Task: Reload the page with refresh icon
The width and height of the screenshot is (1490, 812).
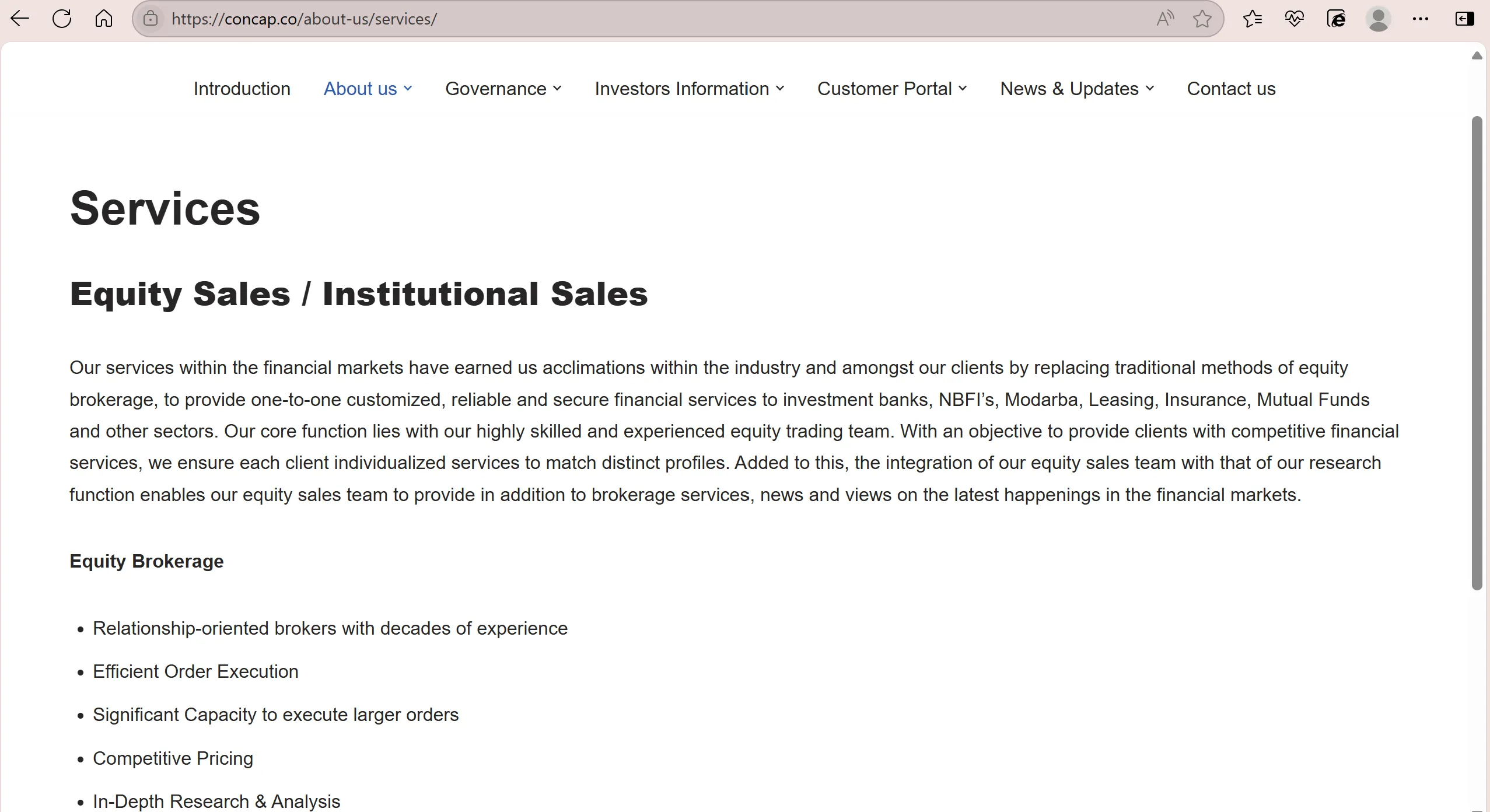Action: pyautogui.click(x=62, y=19)
